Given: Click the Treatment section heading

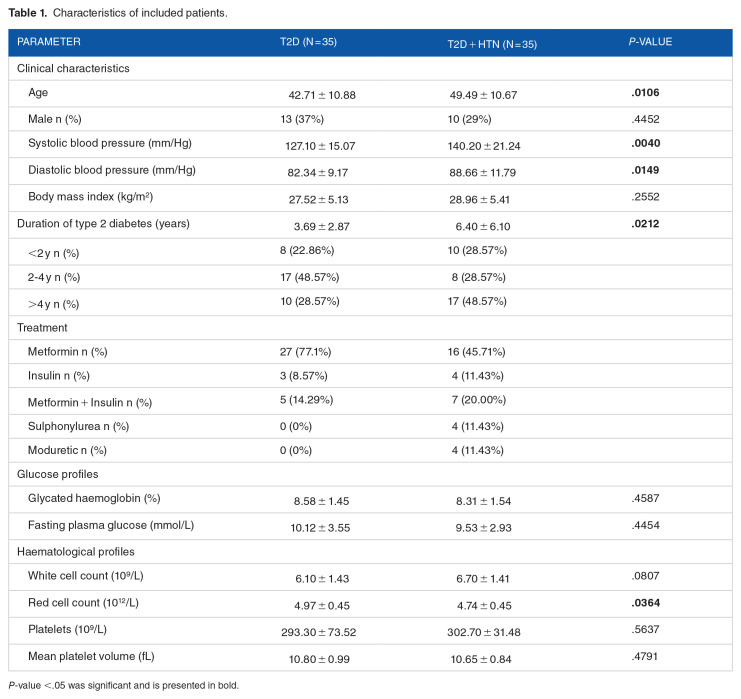Looking at the screenshot, I should click(x=44, y=325).
